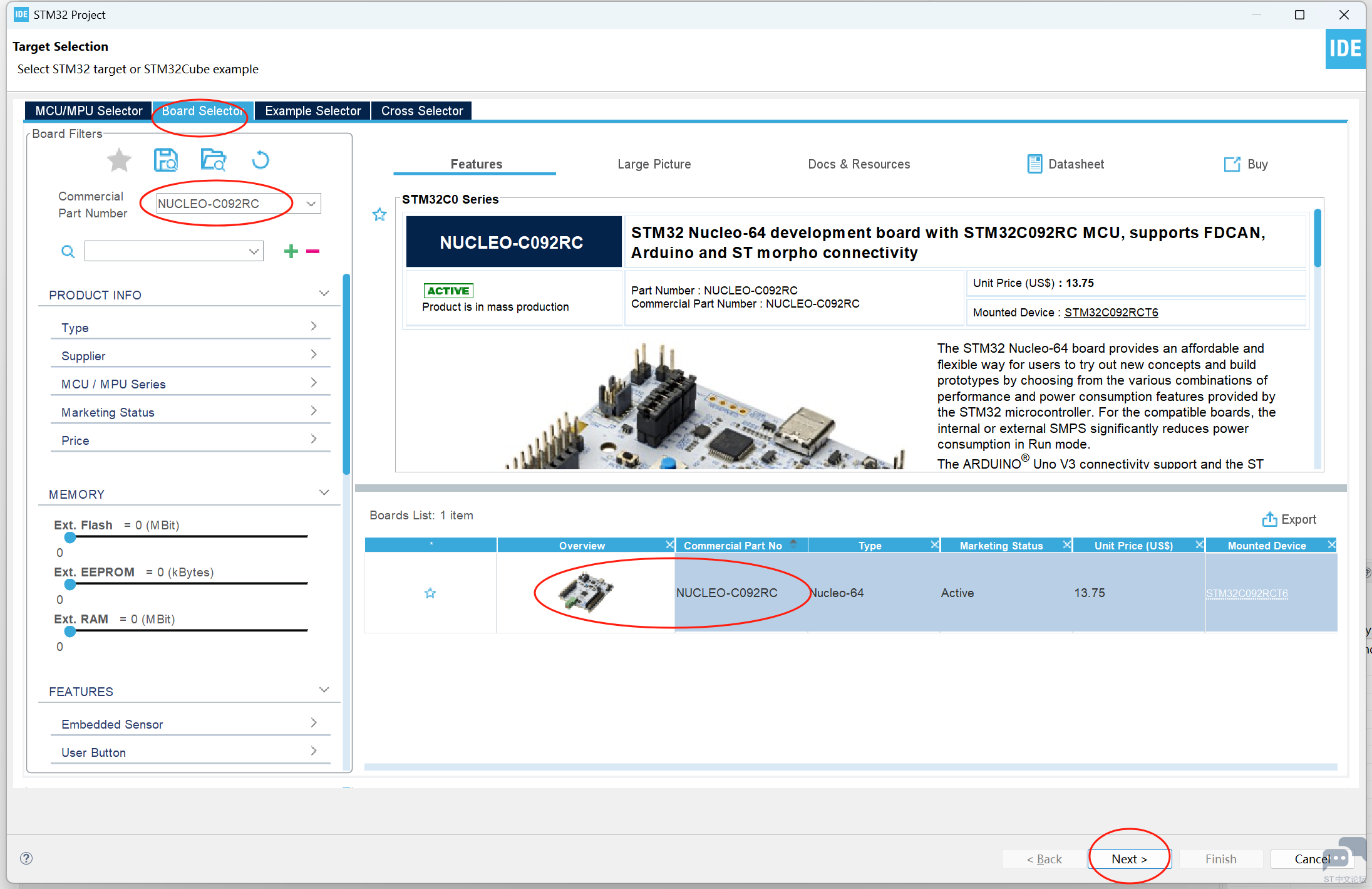Switch to MCU/MPU Selector tab
Image resolution: width=1372 pixels, height=889 pixels.
coord(88,111)
